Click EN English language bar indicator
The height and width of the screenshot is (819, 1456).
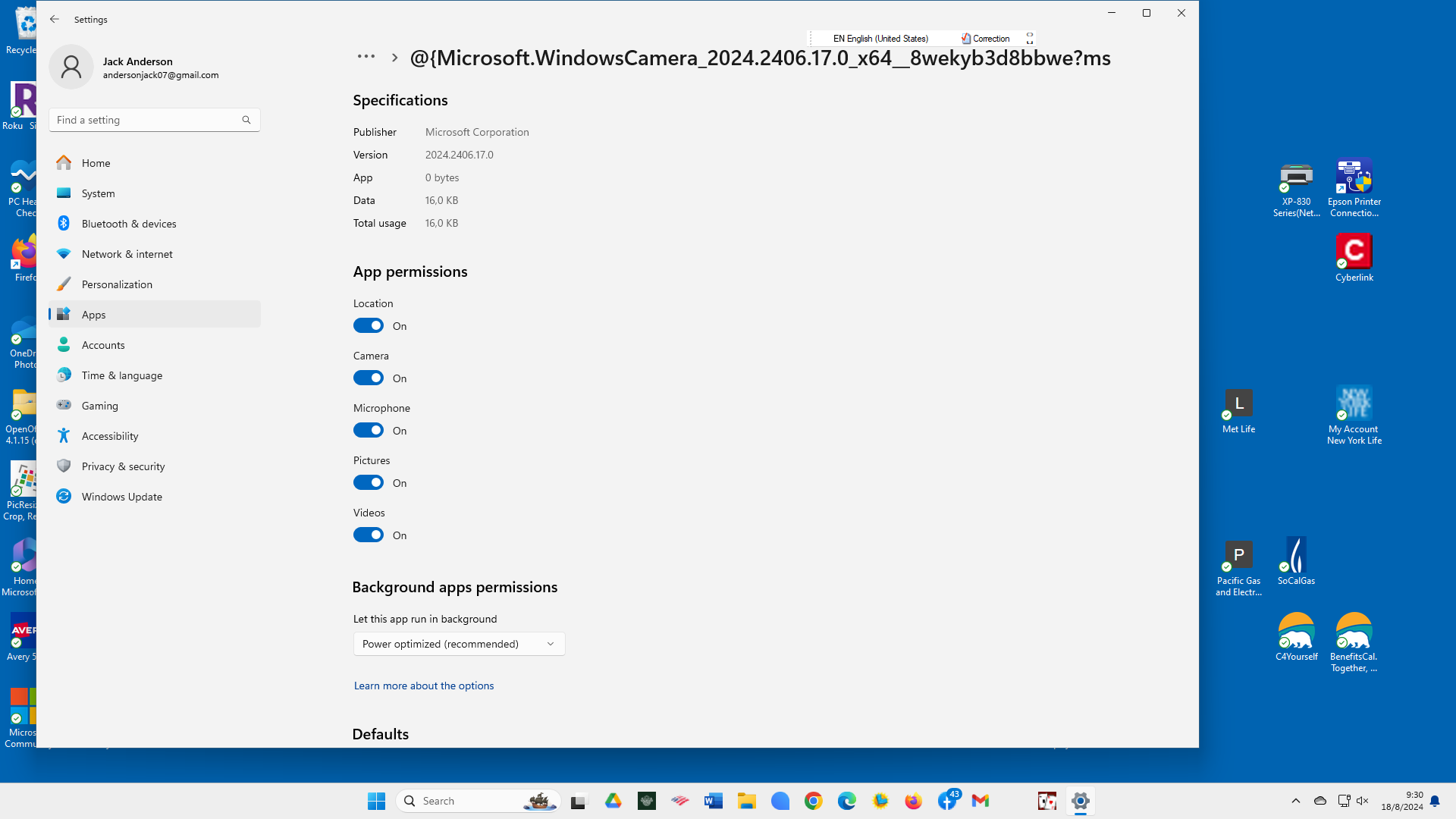pos(880,39)
